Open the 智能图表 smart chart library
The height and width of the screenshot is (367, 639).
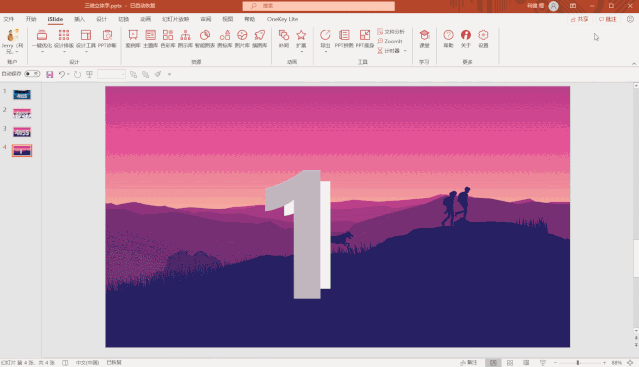click(x=205, y=39)
